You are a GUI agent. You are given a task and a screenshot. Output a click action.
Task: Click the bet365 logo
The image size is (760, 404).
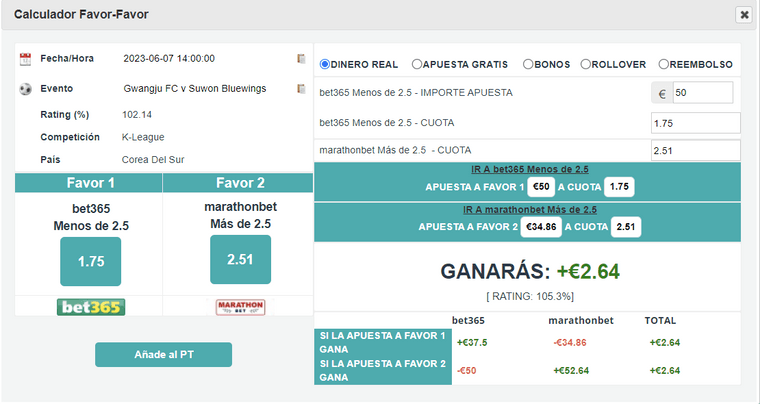coord(91,307)
